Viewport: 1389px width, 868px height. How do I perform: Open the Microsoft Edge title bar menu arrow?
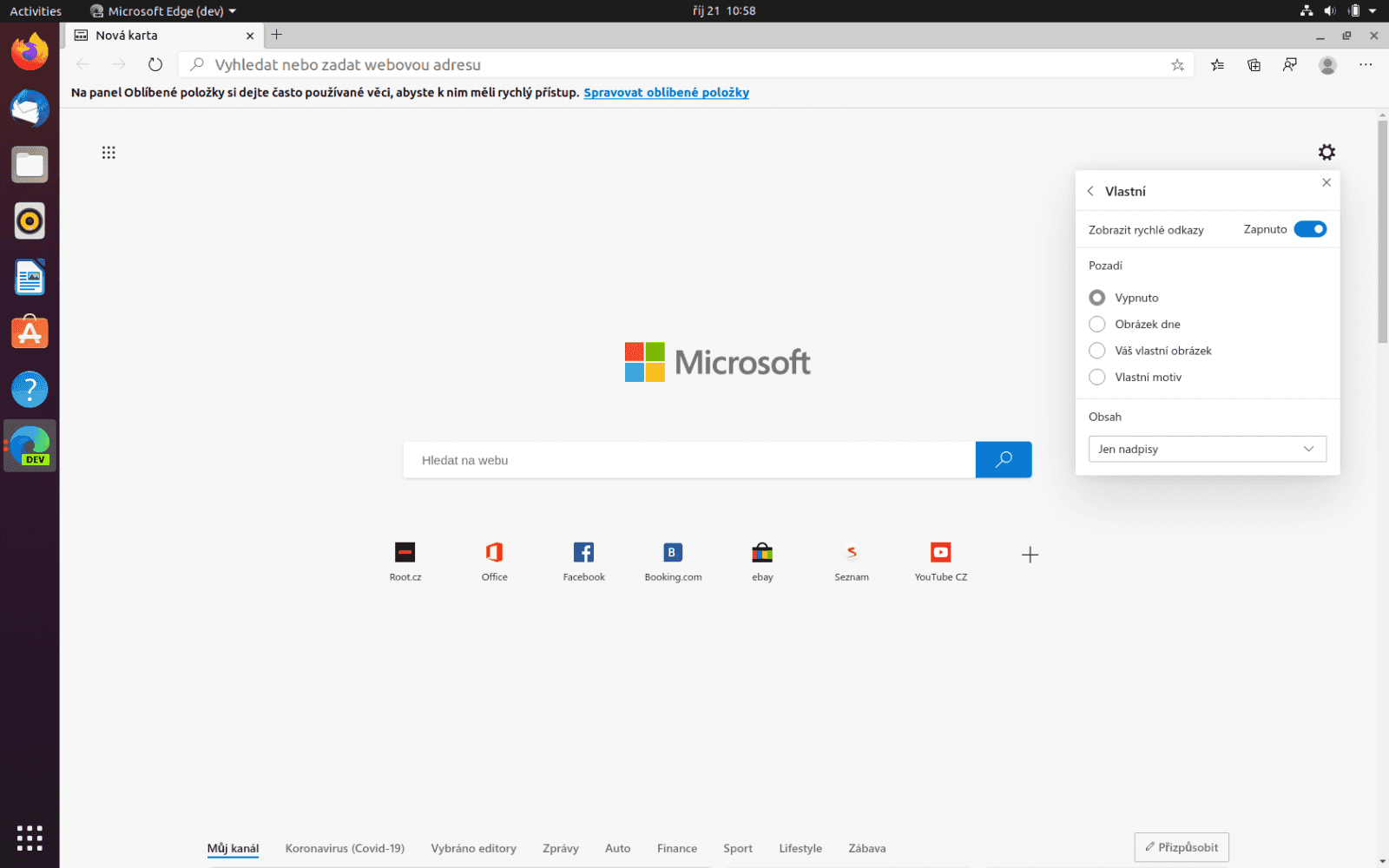(232, 11)
